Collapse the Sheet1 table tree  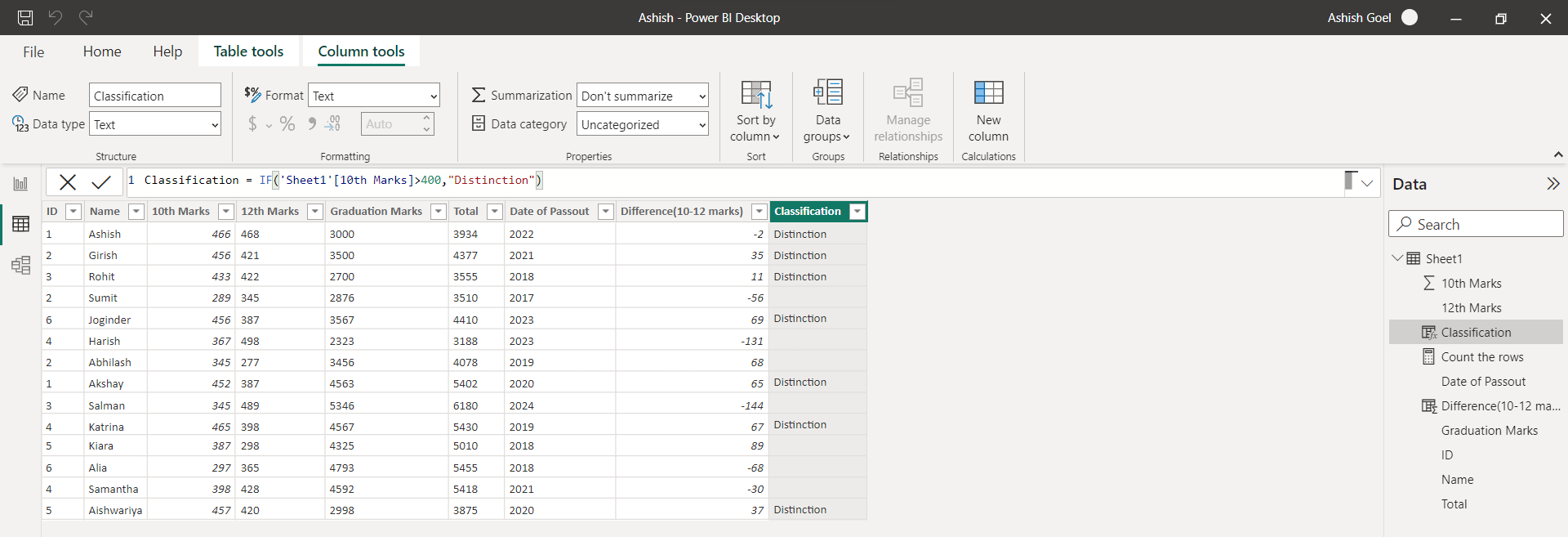[1397, 258]
